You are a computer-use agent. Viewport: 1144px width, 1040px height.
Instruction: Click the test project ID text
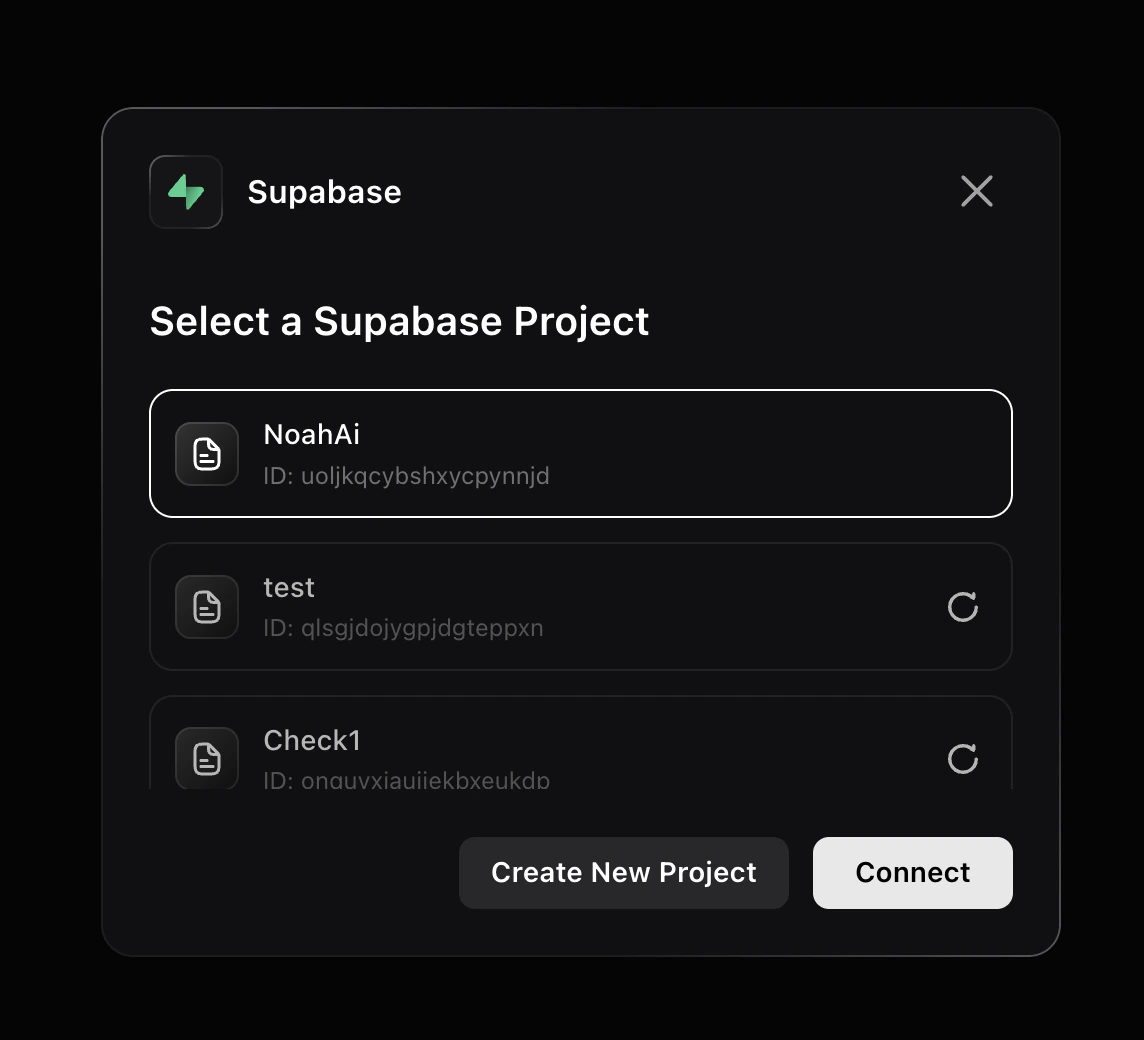click(403, 628)
